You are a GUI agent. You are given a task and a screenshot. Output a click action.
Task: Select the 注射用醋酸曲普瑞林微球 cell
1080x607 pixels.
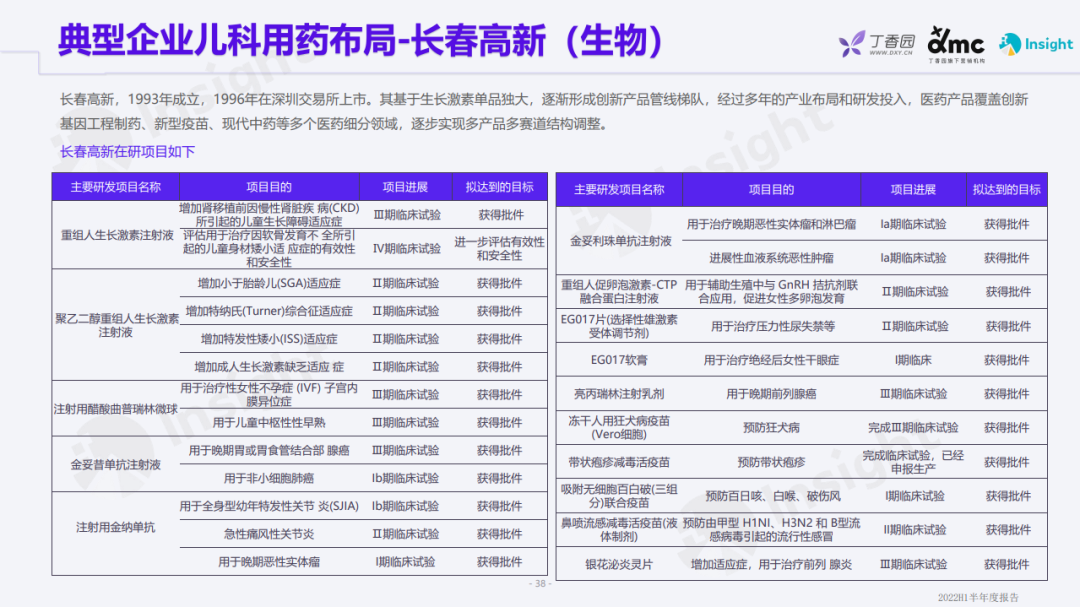tap(116, 409)
